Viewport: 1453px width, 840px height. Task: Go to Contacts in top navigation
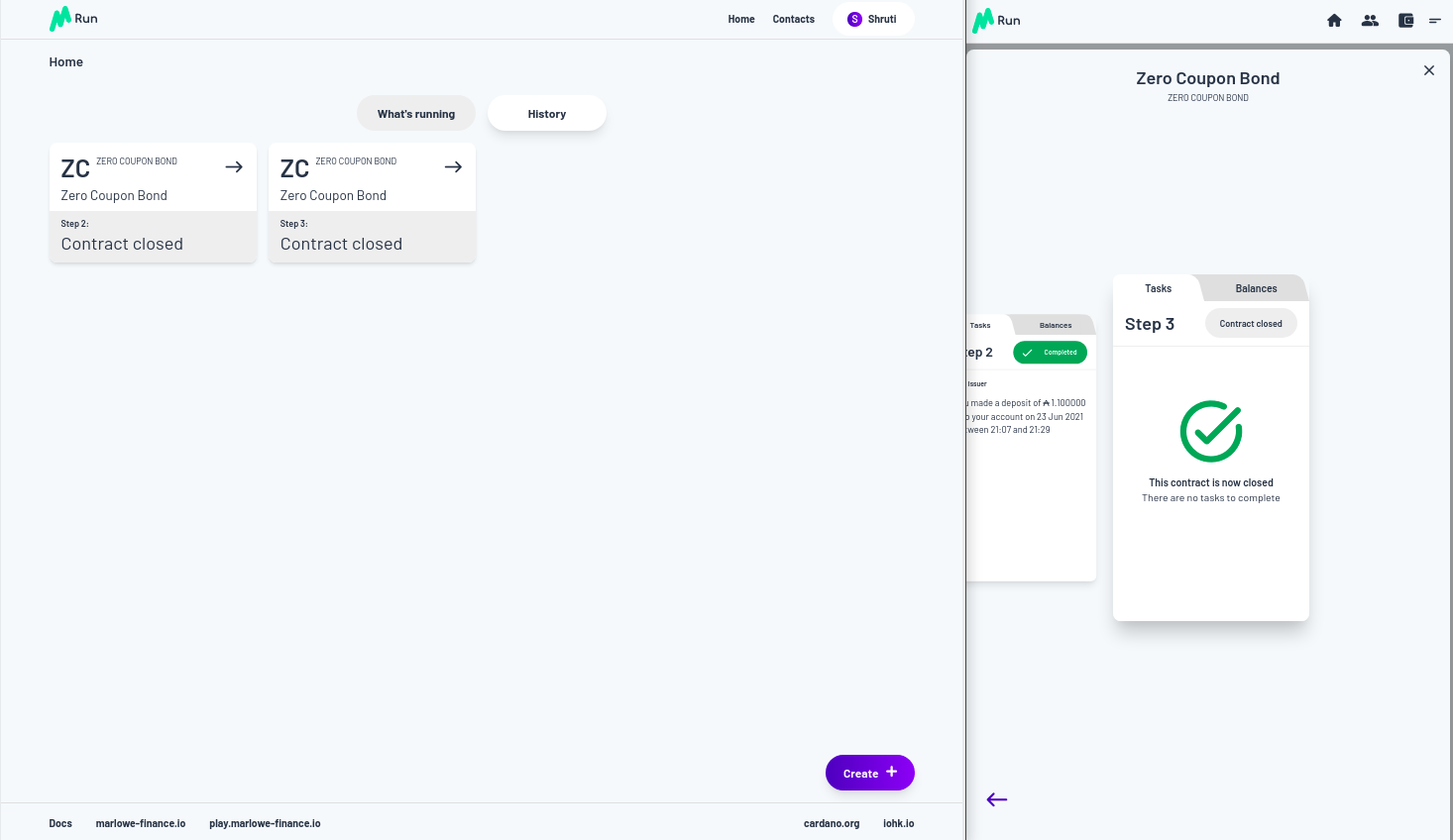(793, 19)
